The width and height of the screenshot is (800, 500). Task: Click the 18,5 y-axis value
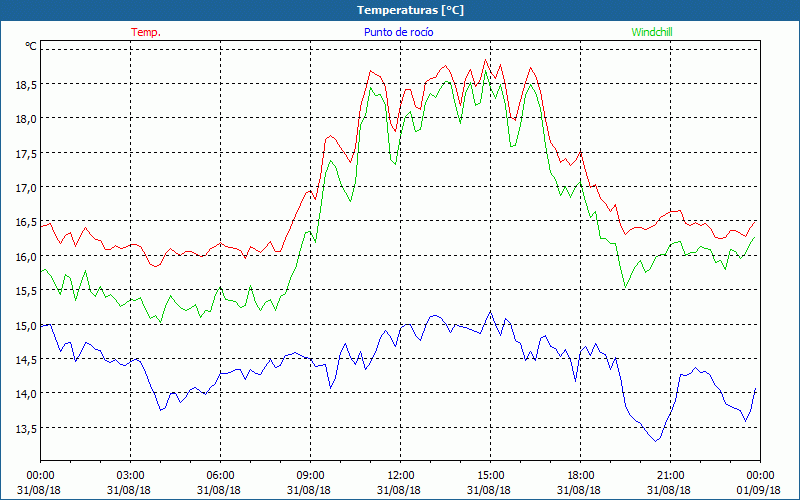click(x=26, y=85)
